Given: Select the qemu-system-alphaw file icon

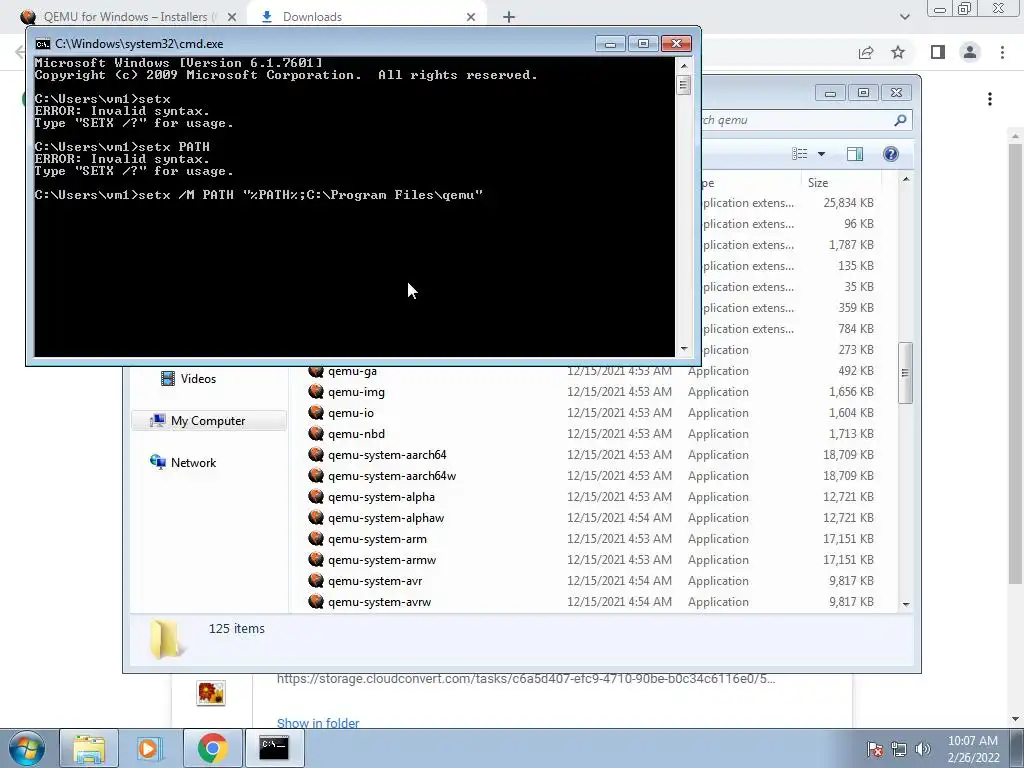Looking at the screenshot, I should 316,518.
